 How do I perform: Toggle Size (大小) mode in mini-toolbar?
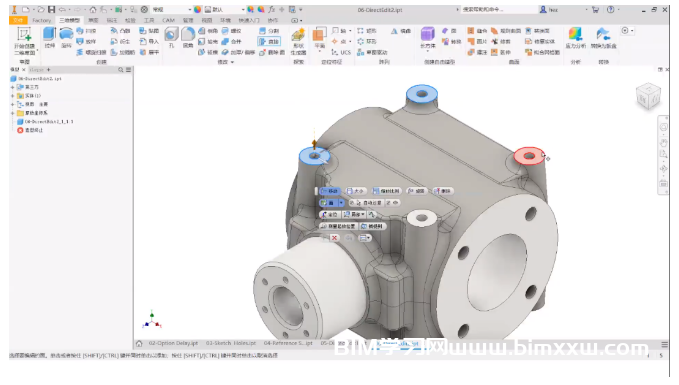pos(356,191)
